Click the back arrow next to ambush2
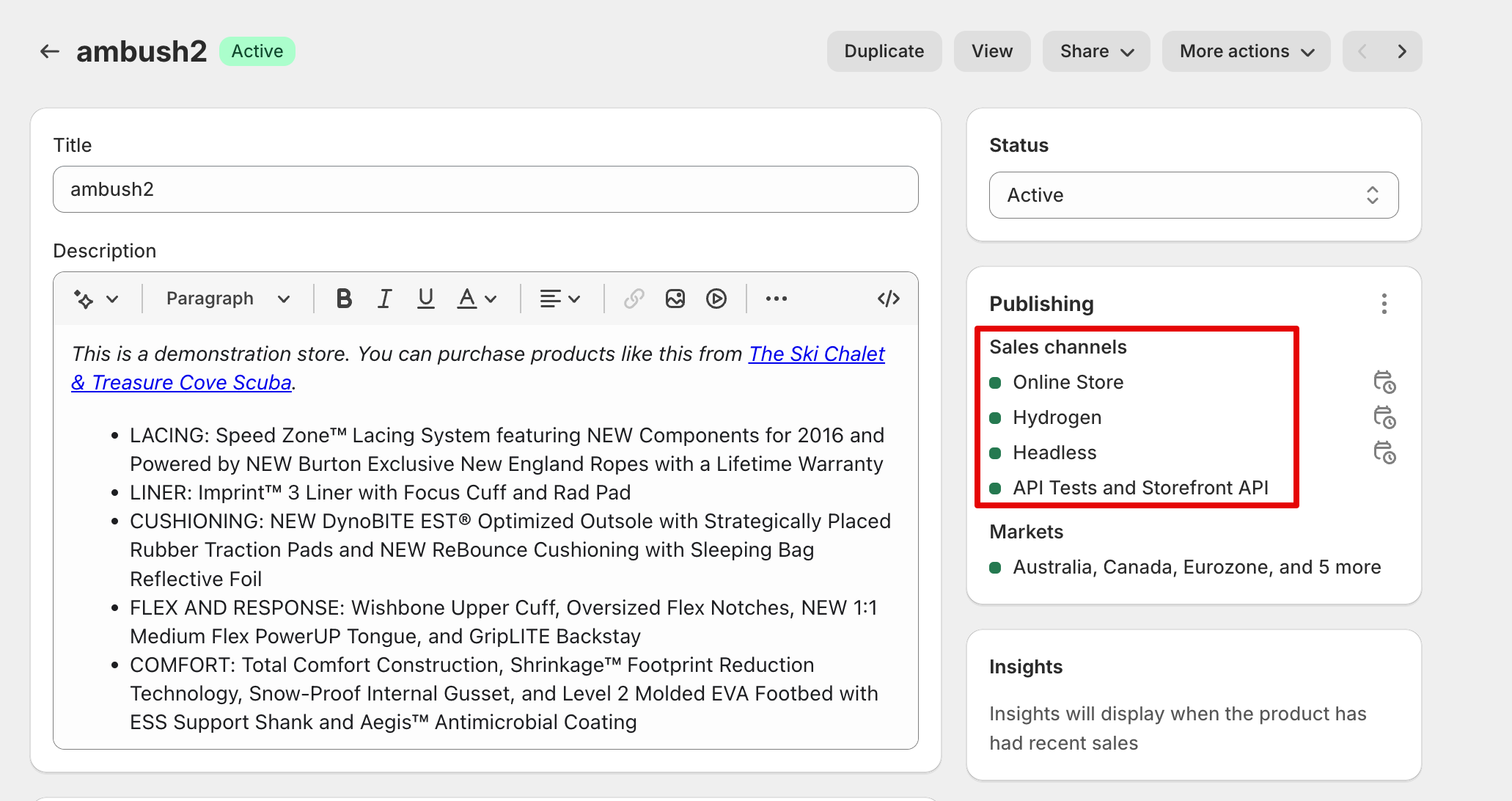 (49, 51)
